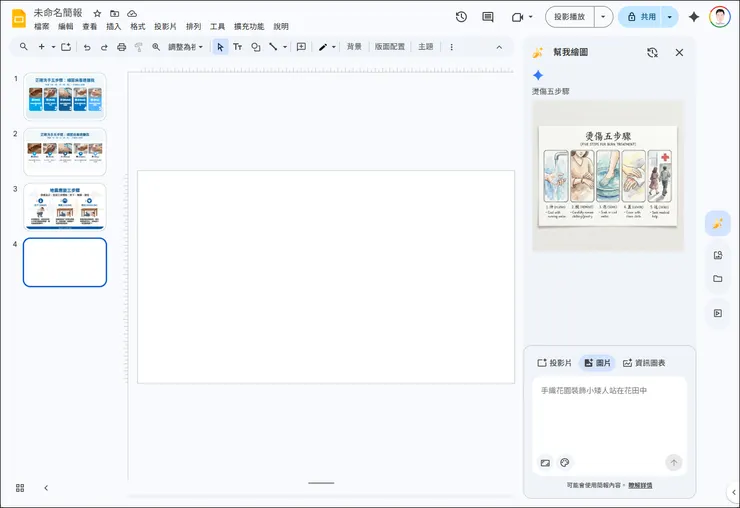Viewport: 740px width, 508px height.
Task: Open the 檔案 menu
Action: 42,26
